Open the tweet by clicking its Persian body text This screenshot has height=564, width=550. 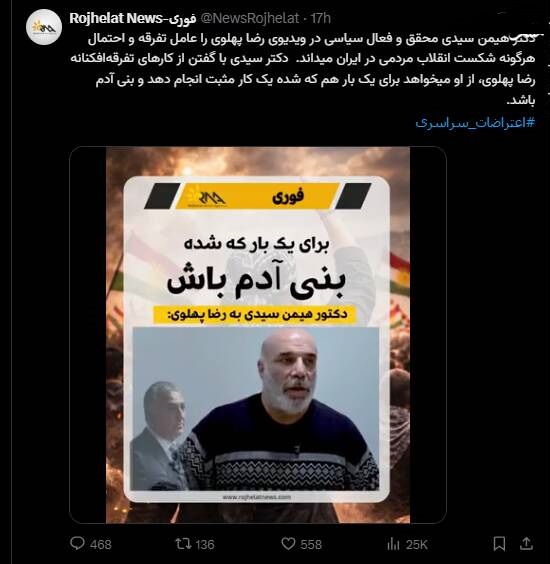click(x=303, y=69)
